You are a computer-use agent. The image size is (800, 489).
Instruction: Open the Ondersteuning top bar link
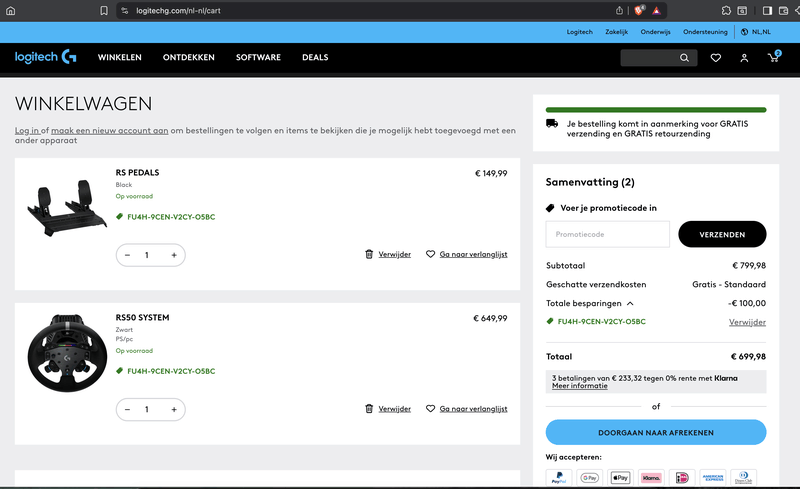pos(705,32)
